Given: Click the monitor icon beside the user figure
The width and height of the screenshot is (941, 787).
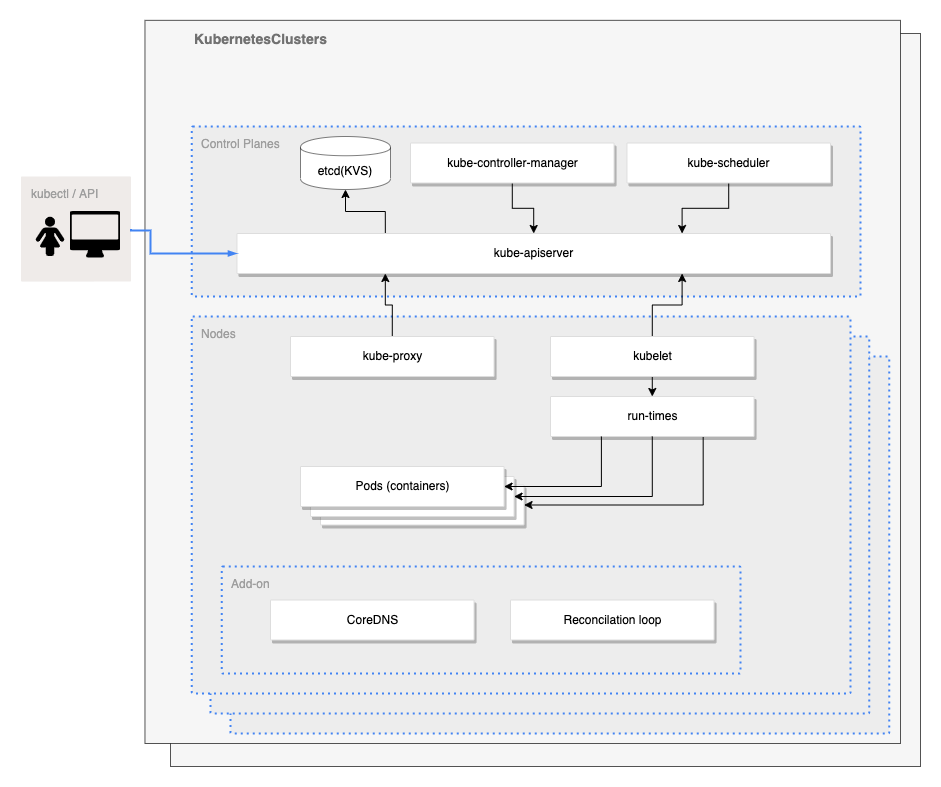Looking at the screenshot, I should click(x=97, y=232).
